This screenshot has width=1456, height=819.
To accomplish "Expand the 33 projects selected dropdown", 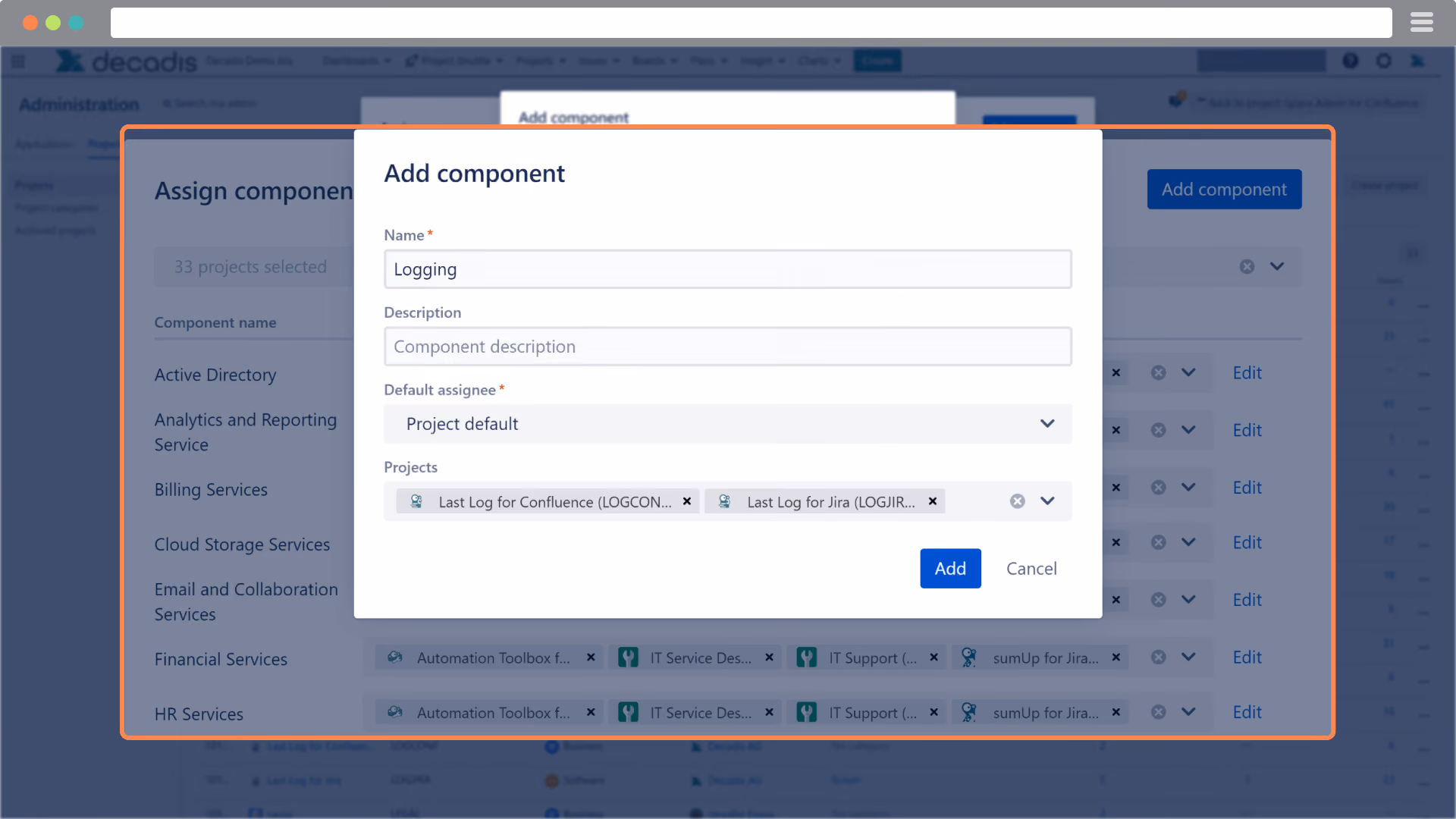I will pos(1277,267).
